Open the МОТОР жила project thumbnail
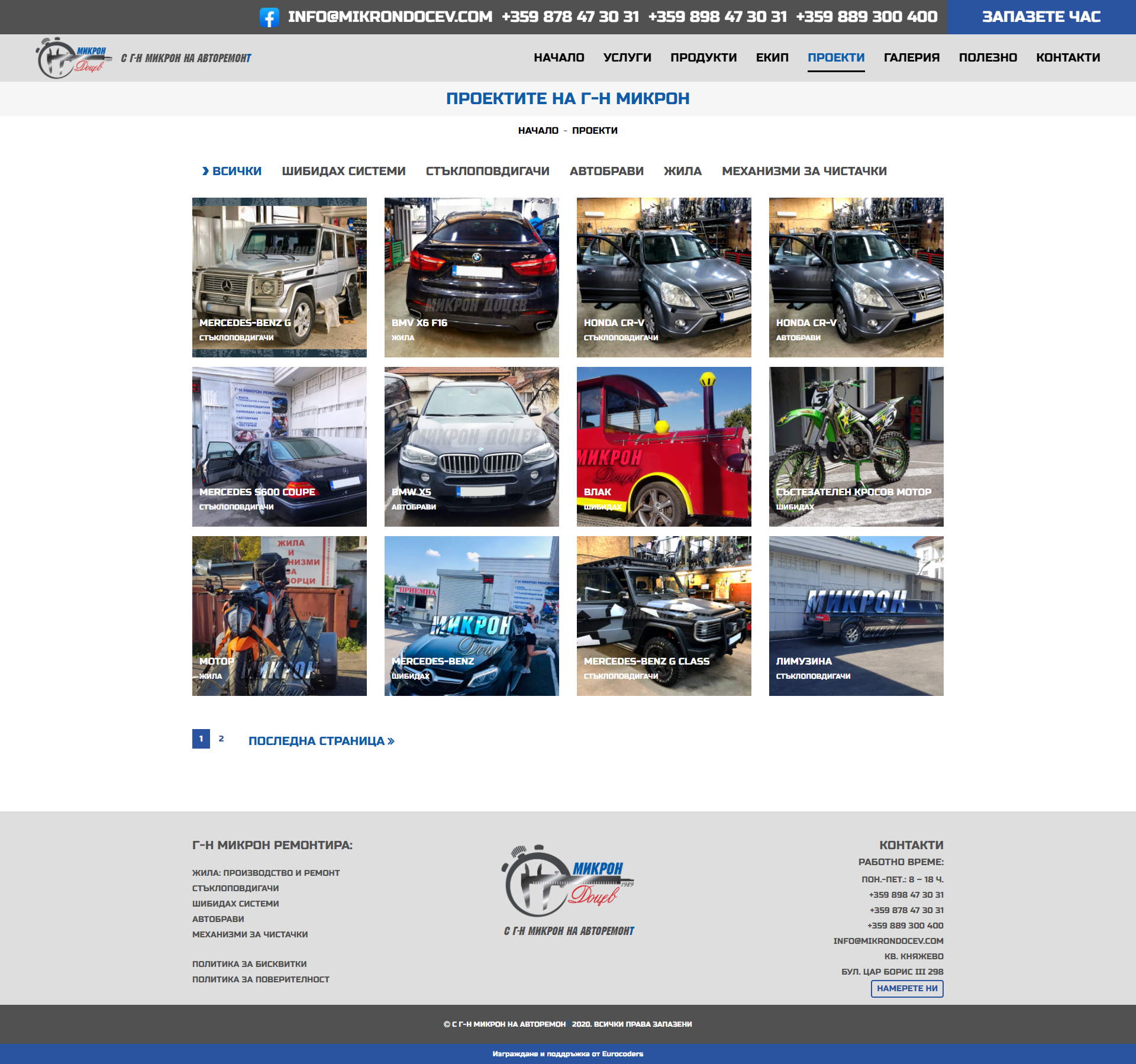 point(279,616)
